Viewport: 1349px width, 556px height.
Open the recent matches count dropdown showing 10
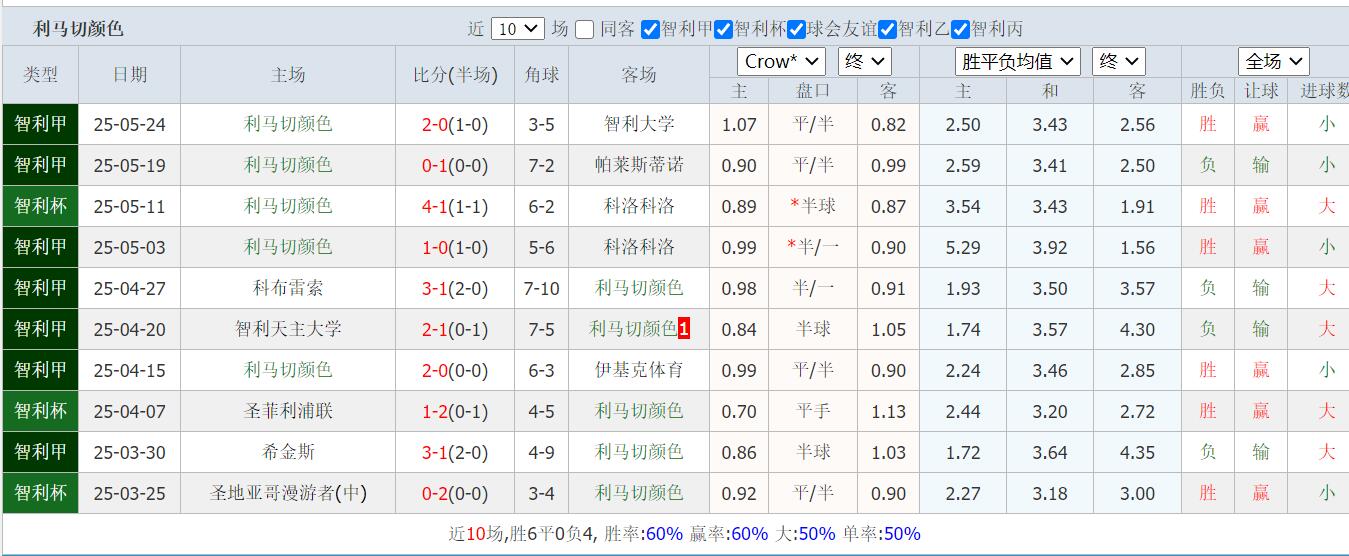click(517, 30)
